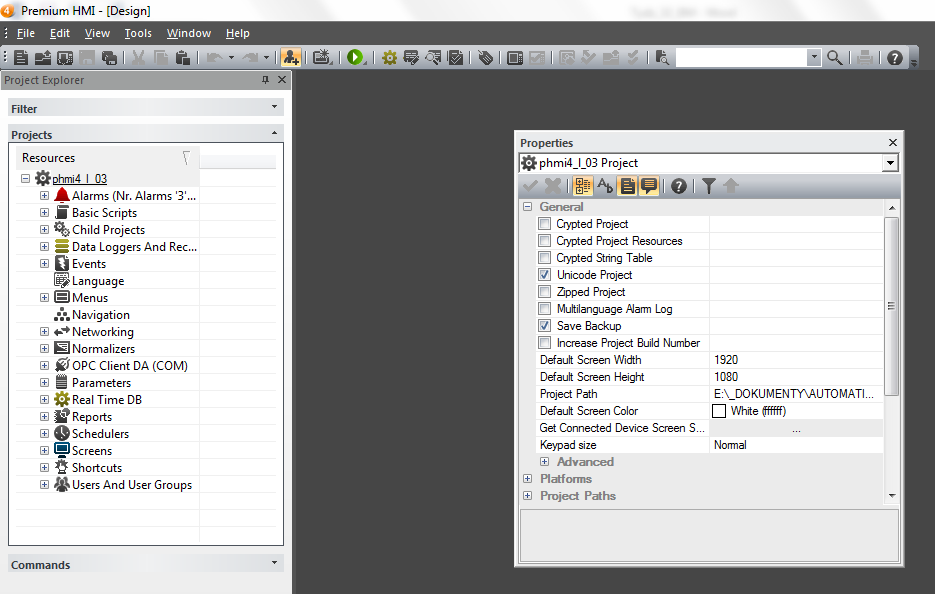Click the document search icon beside the search box
The image size is (935, 594).
[662, 57]
